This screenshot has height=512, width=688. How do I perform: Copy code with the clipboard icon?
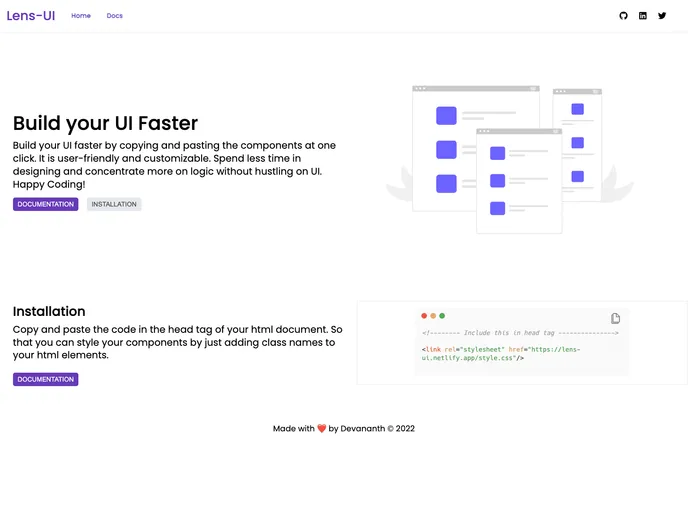click(615, 318)
